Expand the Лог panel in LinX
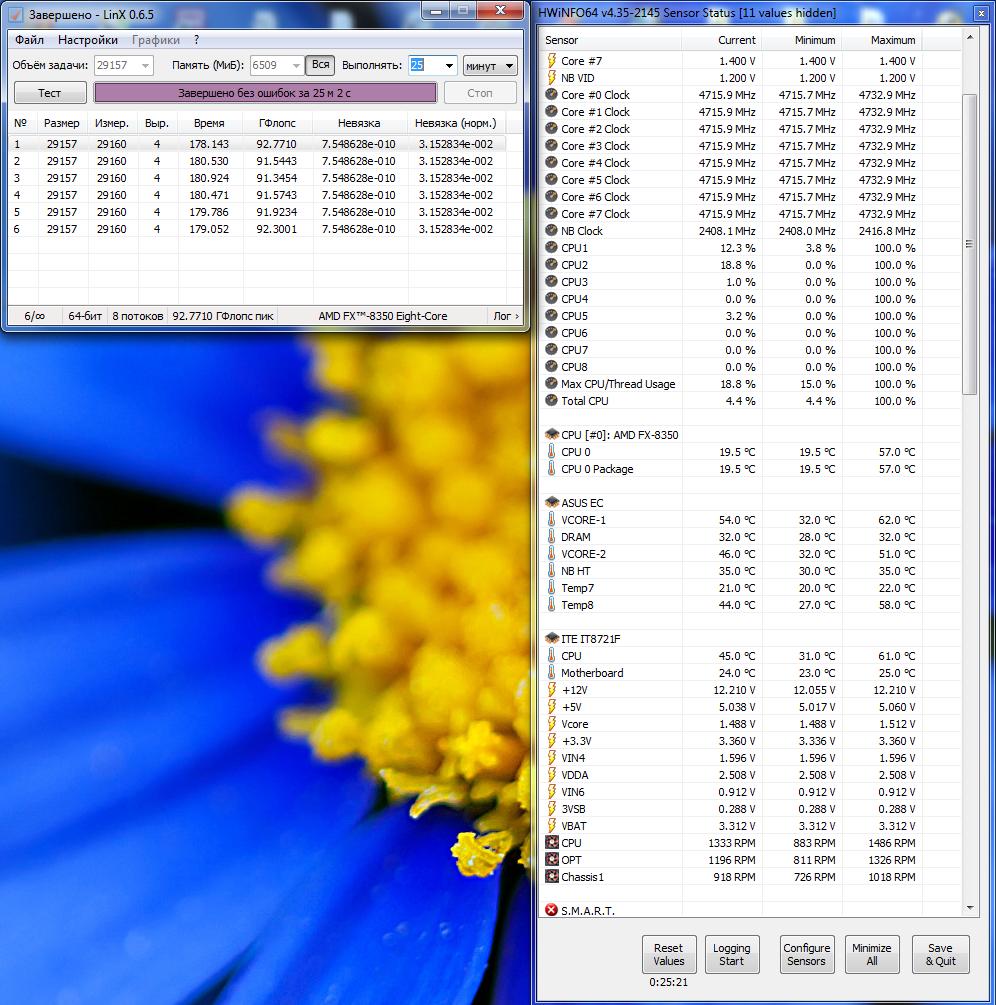 click(x=506, y=316)
